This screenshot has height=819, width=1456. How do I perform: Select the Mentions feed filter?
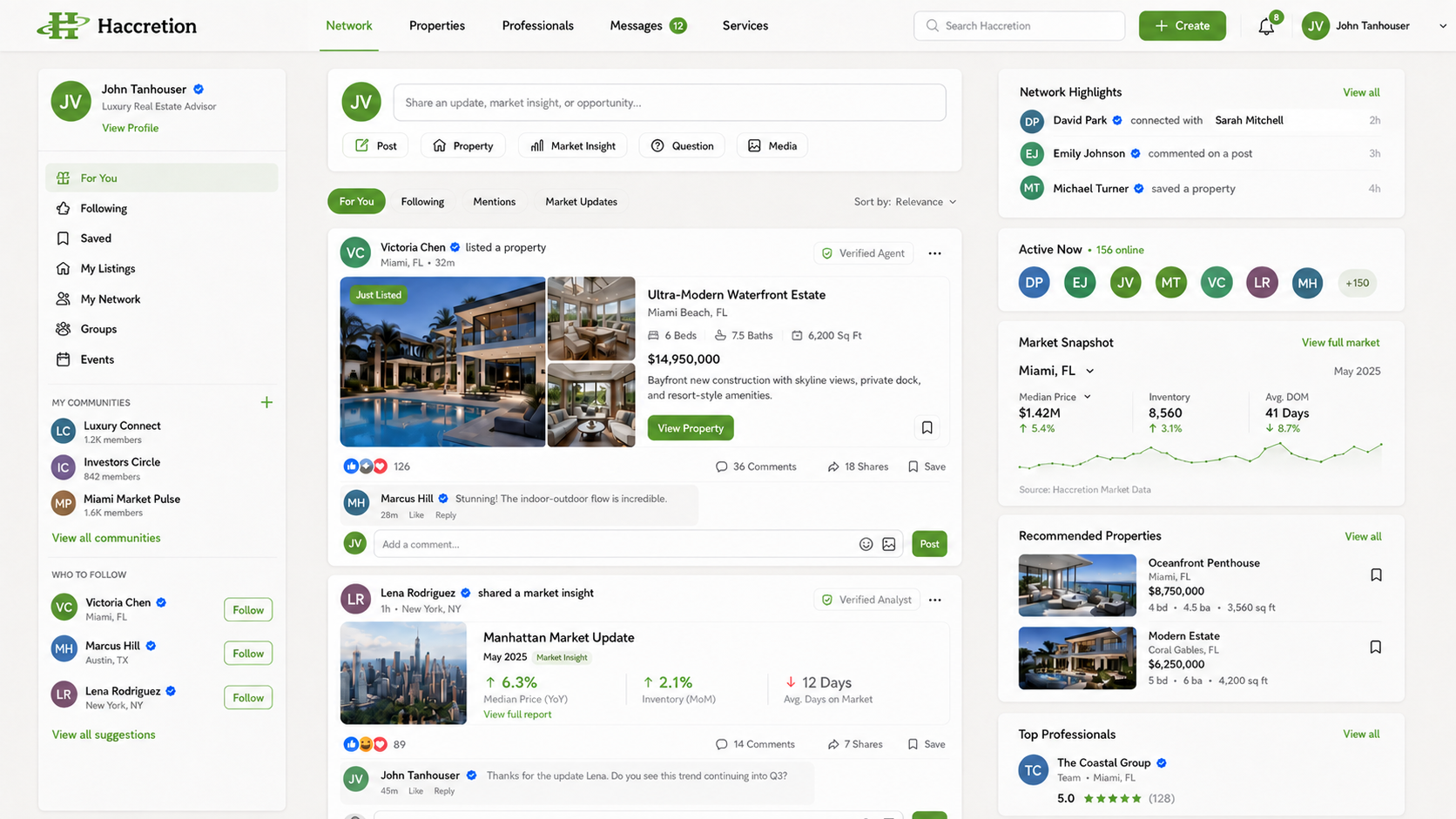pyautogui.click(x=494, y=202)
